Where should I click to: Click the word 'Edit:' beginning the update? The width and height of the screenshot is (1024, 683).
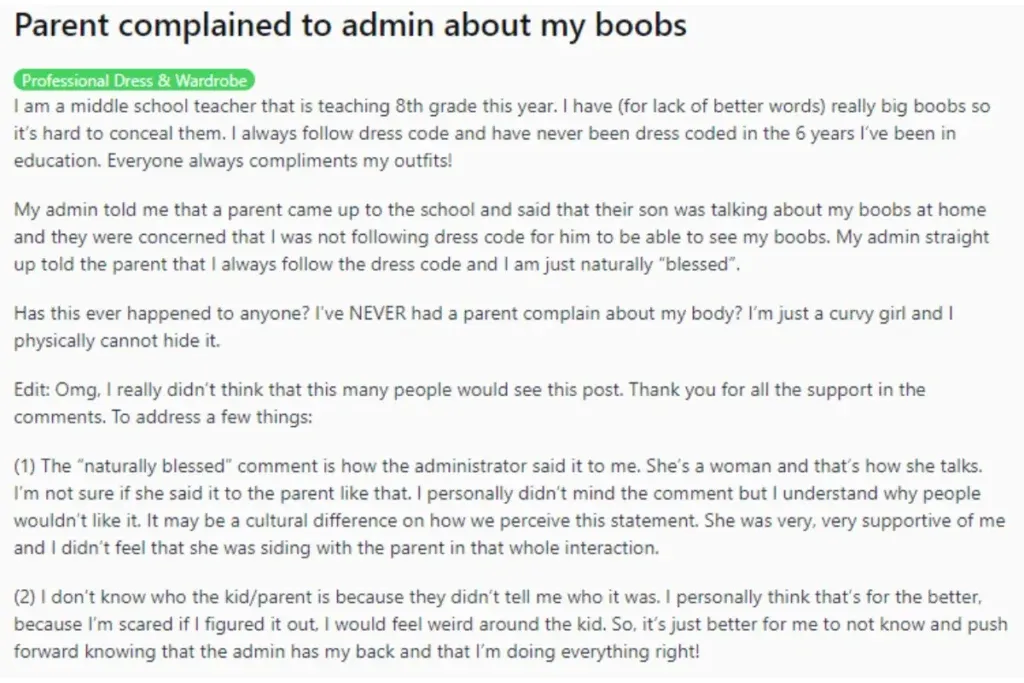click(32, 390)
